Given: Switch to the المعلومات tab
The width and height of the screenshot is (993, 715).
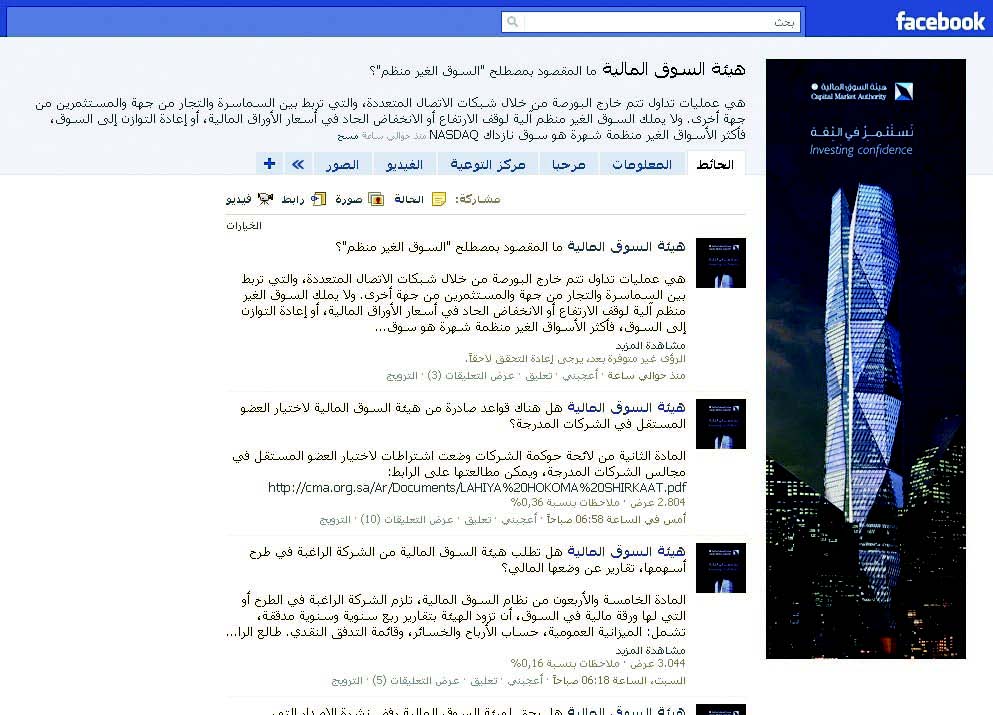Looking at the screenshot, I should pos(642,163).
